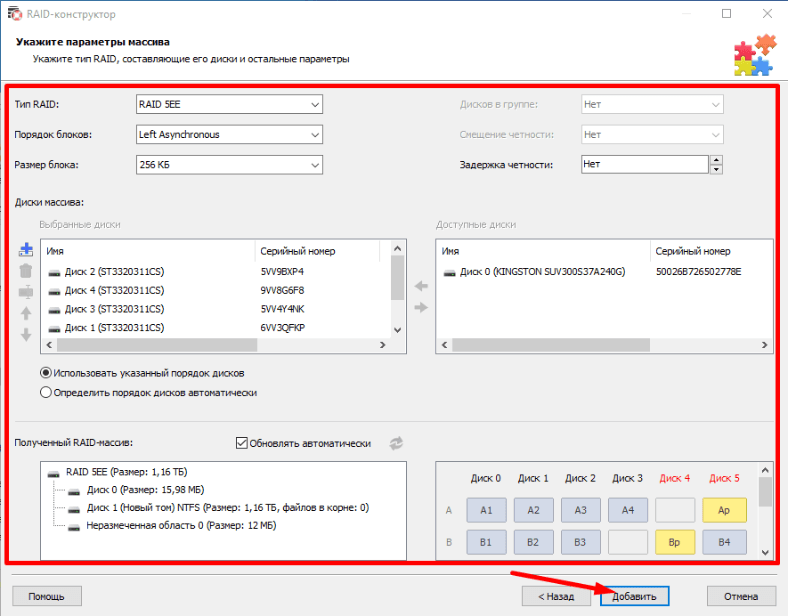Click the right arrow between disk lists

(421, 307)
